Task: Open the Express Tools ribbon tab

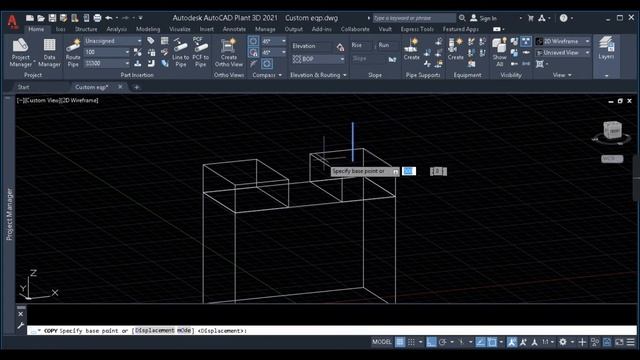Action: tap(417, 29)
